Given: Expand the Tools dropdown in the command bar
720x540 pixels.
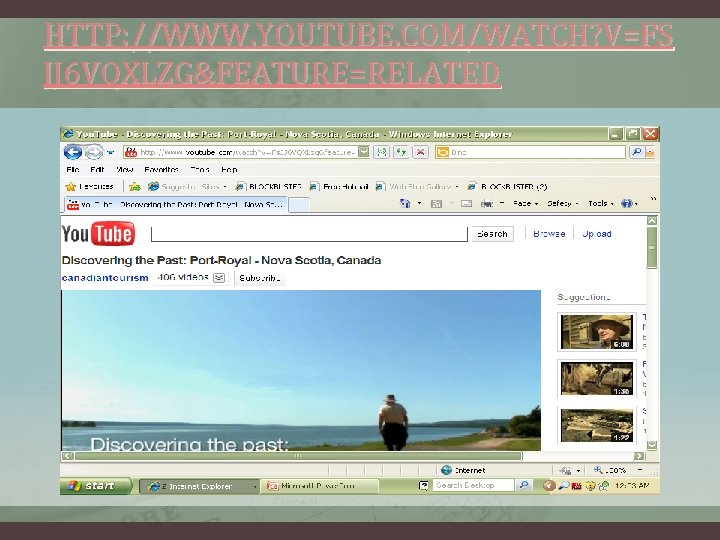Looking at the screenshot, I should pyautogui.click(x=601, y=203).
